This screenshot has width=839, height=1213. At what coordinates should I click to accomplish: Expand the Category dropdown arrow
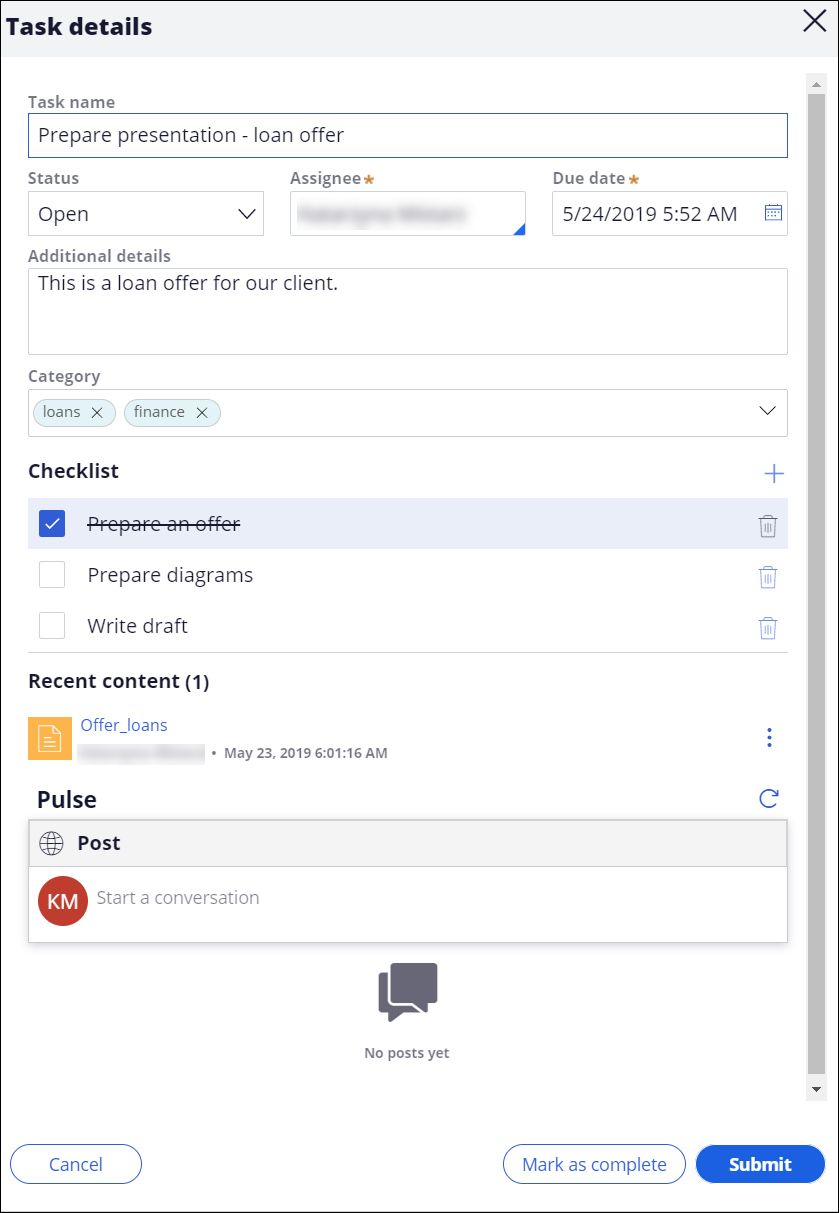coord(767,412)
